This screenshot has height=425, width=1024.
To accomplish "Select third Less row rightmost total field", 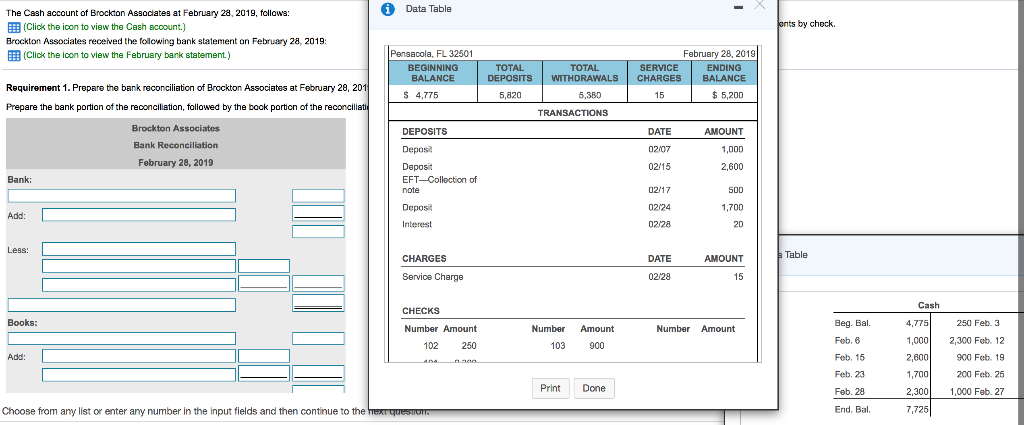I will 318,285.
